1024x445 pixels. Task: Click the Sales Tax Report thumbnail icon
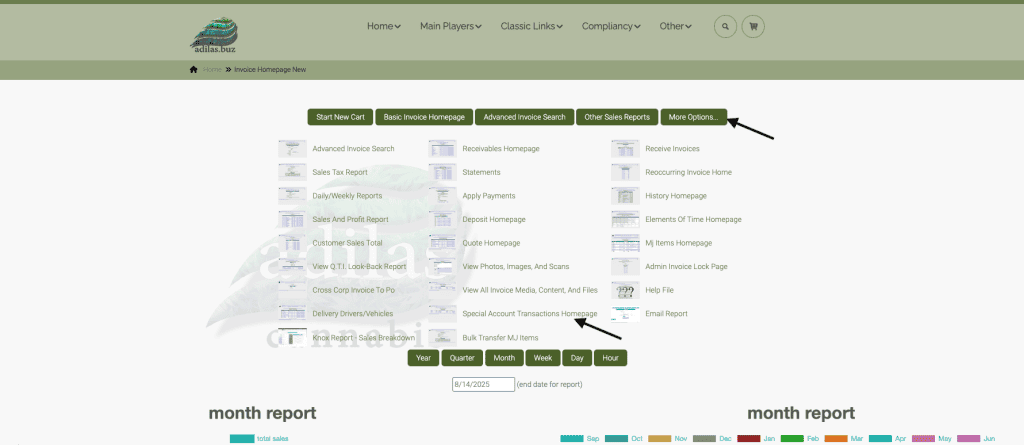pos(292,172)
